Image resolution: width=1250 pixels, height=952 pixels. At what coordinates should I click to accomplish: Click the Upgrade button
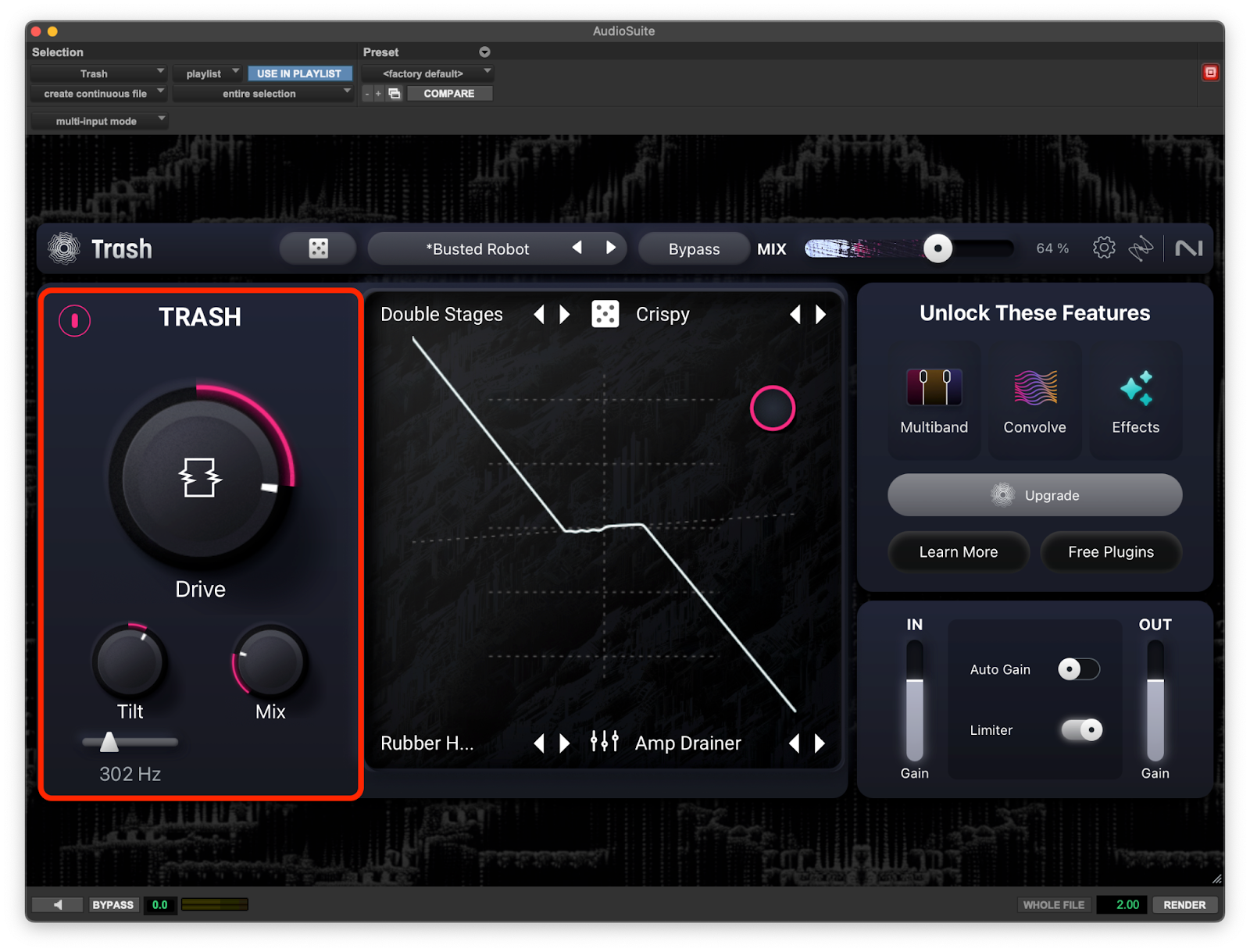click(x=1034, y=495)
